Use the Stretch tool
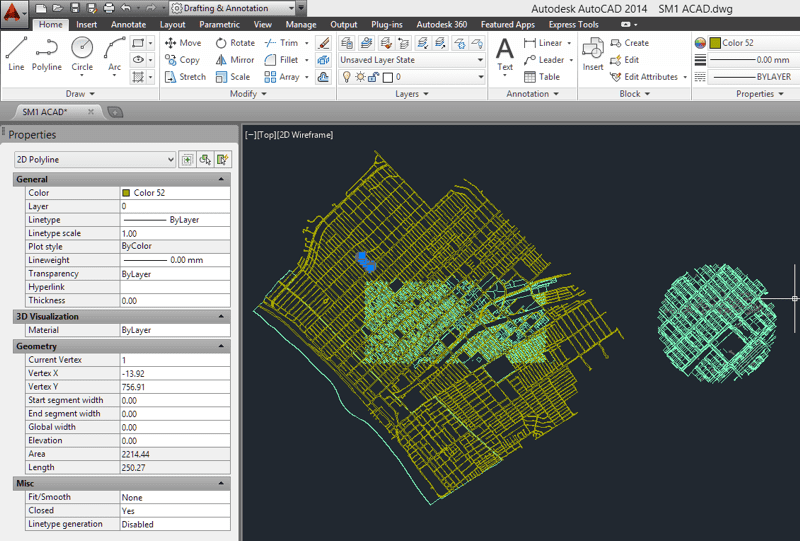Viewport: 800px width, 541px height. pyautogui.click(x=184, y=77)
